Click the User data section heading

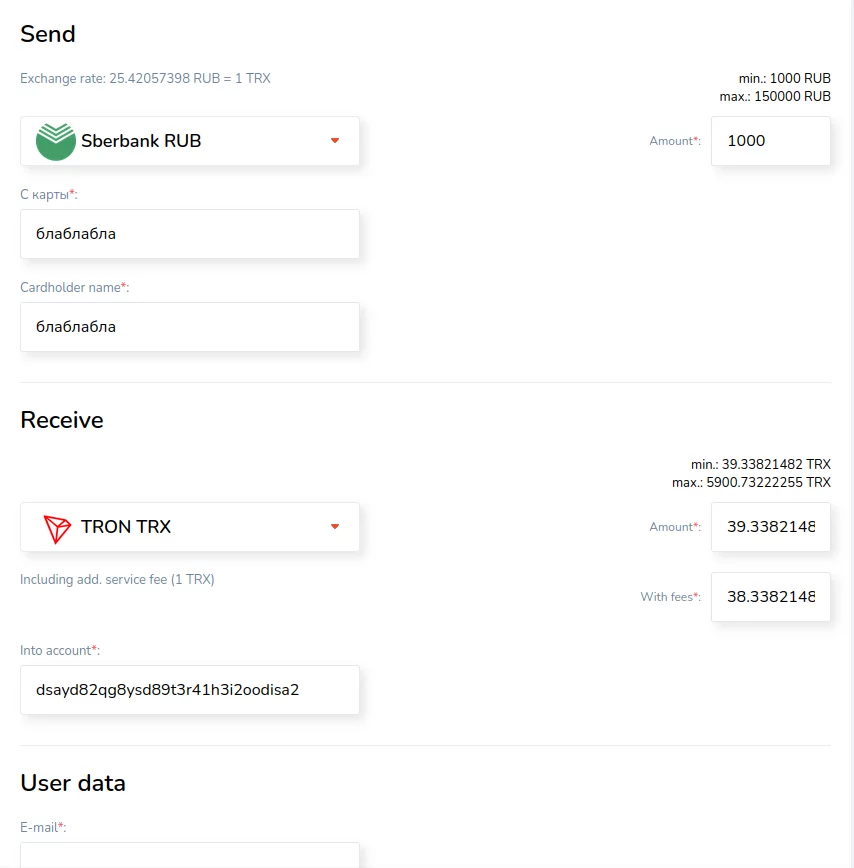tap(73, 783)
